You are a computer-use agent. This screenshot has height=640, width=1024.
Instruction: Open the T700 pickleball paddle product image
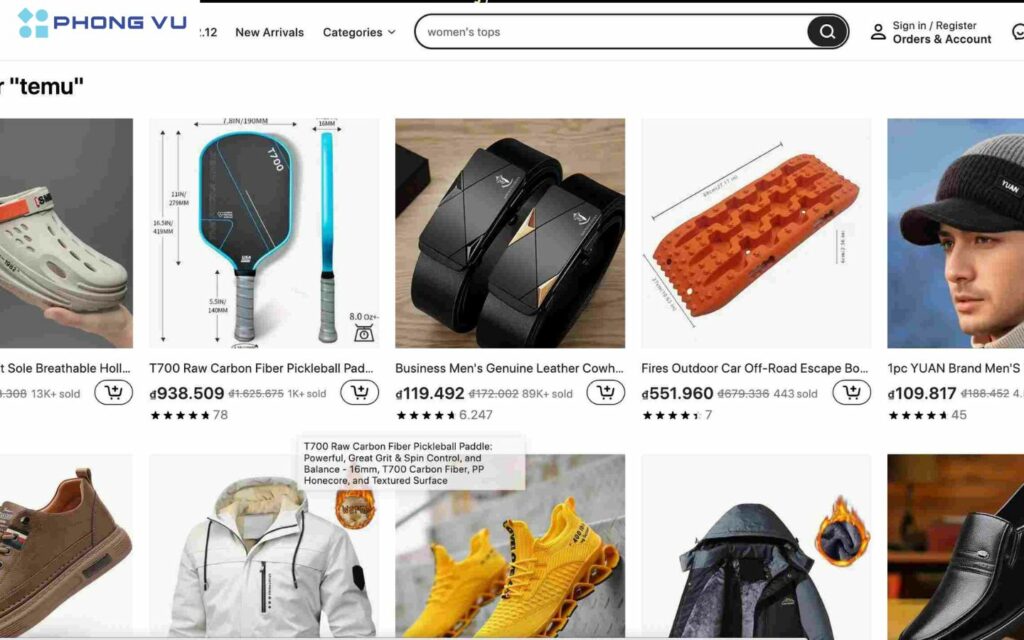pos(264,233)
